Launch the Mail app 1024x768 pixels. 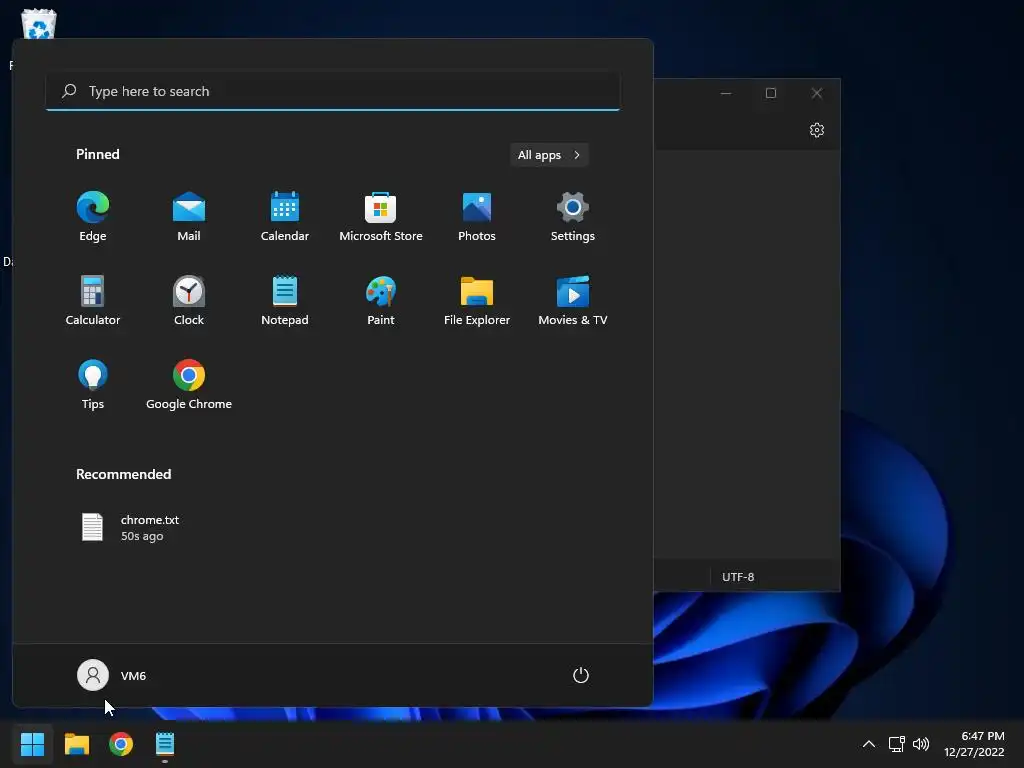tap(189, 217)
